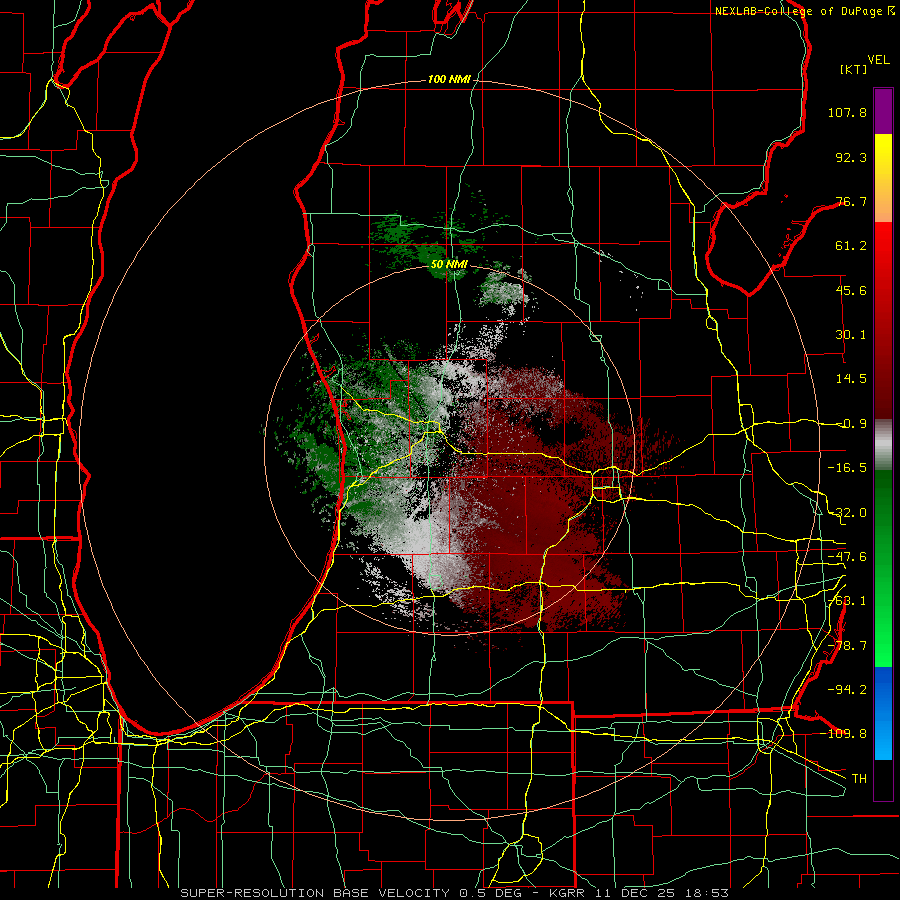The height and width of the screenshot is (900, 900).
Task: Click the -78.7 velocity scale value
Action: click(847, 646)
